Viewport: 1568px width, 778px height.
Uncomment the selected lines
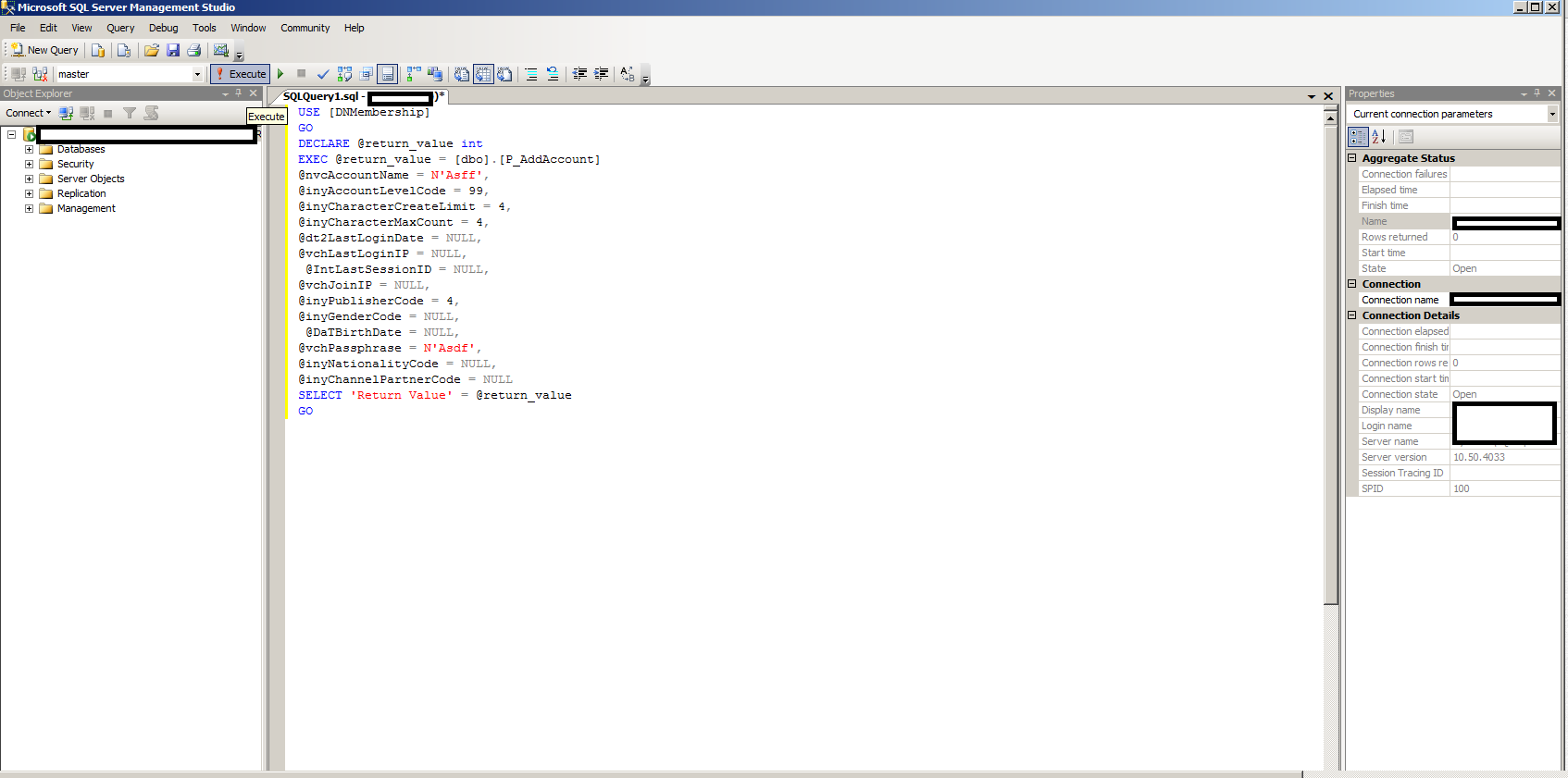coord(553,74)
